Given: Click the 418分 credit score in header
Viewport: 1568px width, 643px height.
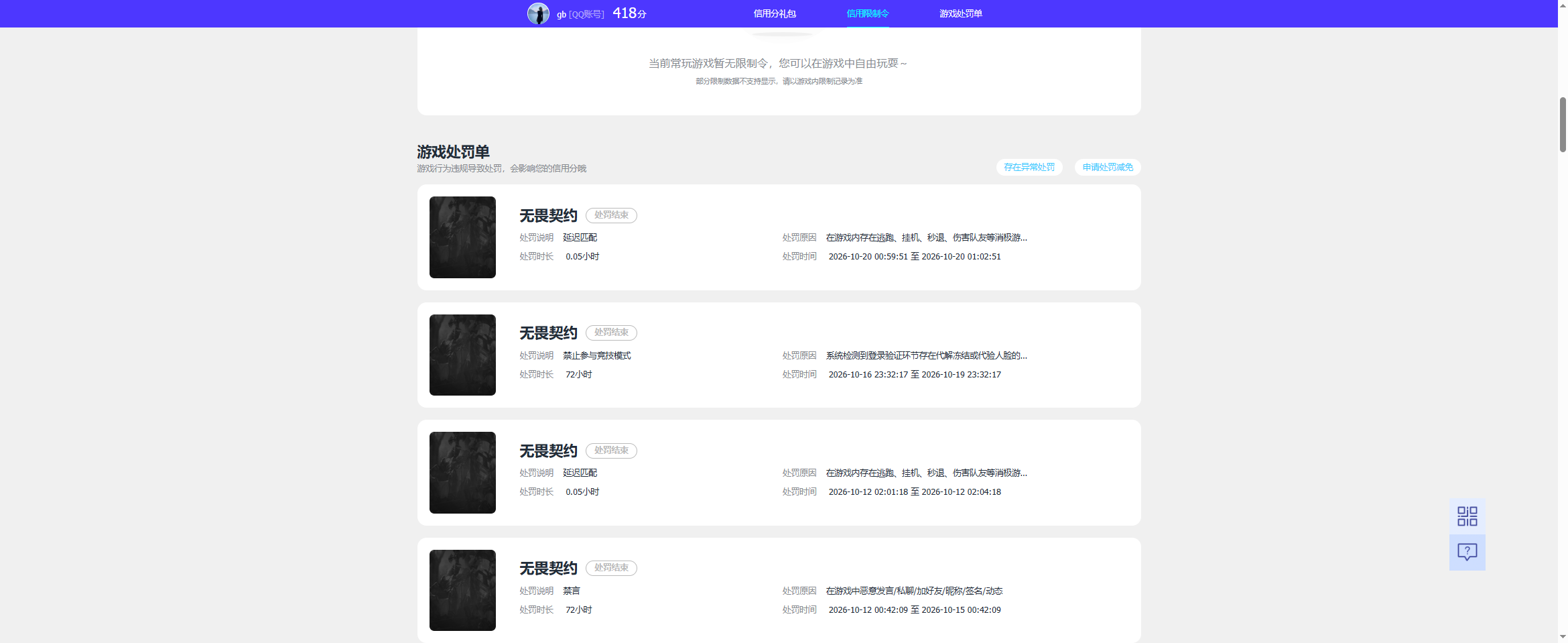Looking at the screenshot, I should click(629, 13).
